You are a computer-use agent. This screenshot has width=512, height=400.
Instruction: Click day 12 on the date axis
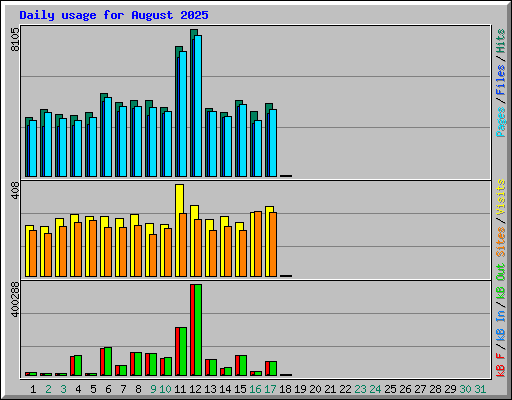coord(195,389)
